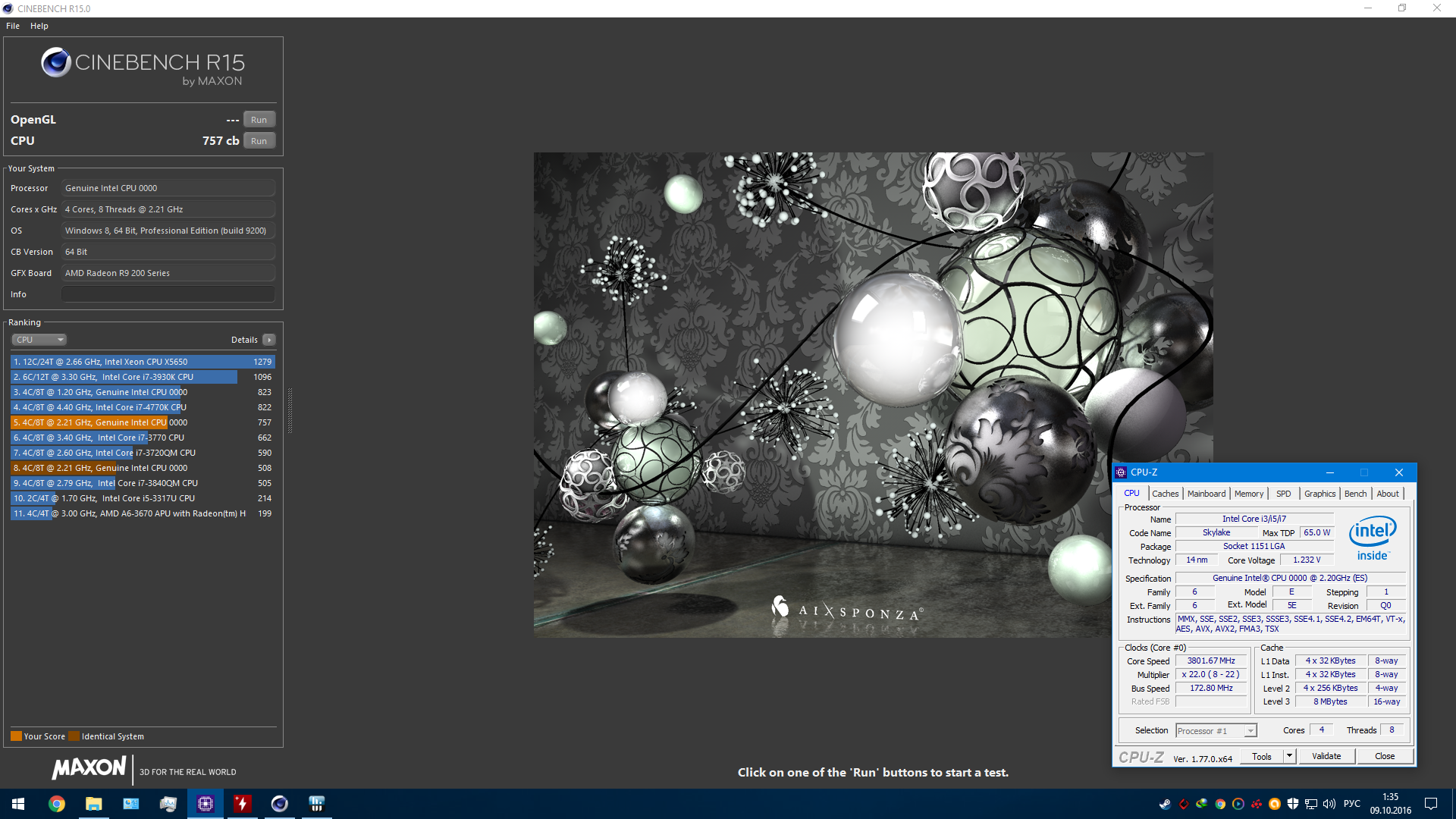1456x819 pixels.
Task: Run the OpenGL benchmark test
Action: pos(259,120)
